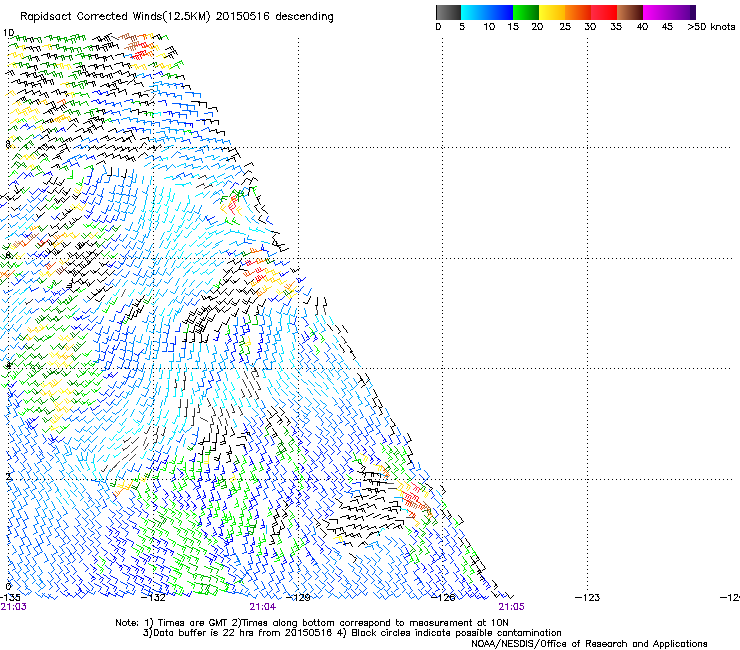Screen dimensions: 740x650
Task: Click the purple '21:05' time label
Action: point(512,607)
